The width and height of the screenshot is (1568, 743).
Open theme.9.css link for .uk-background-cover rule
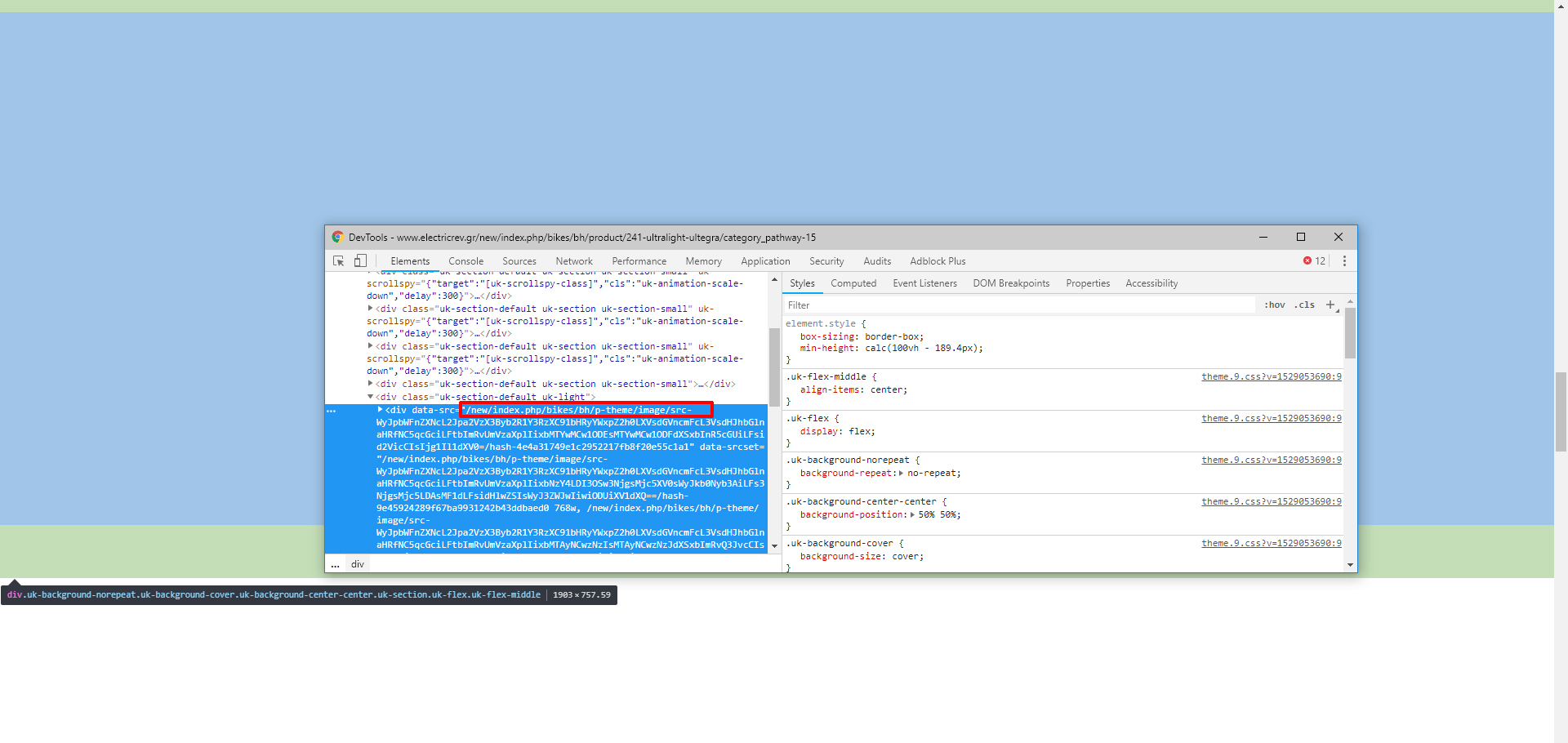click(x=1271, y=544)
